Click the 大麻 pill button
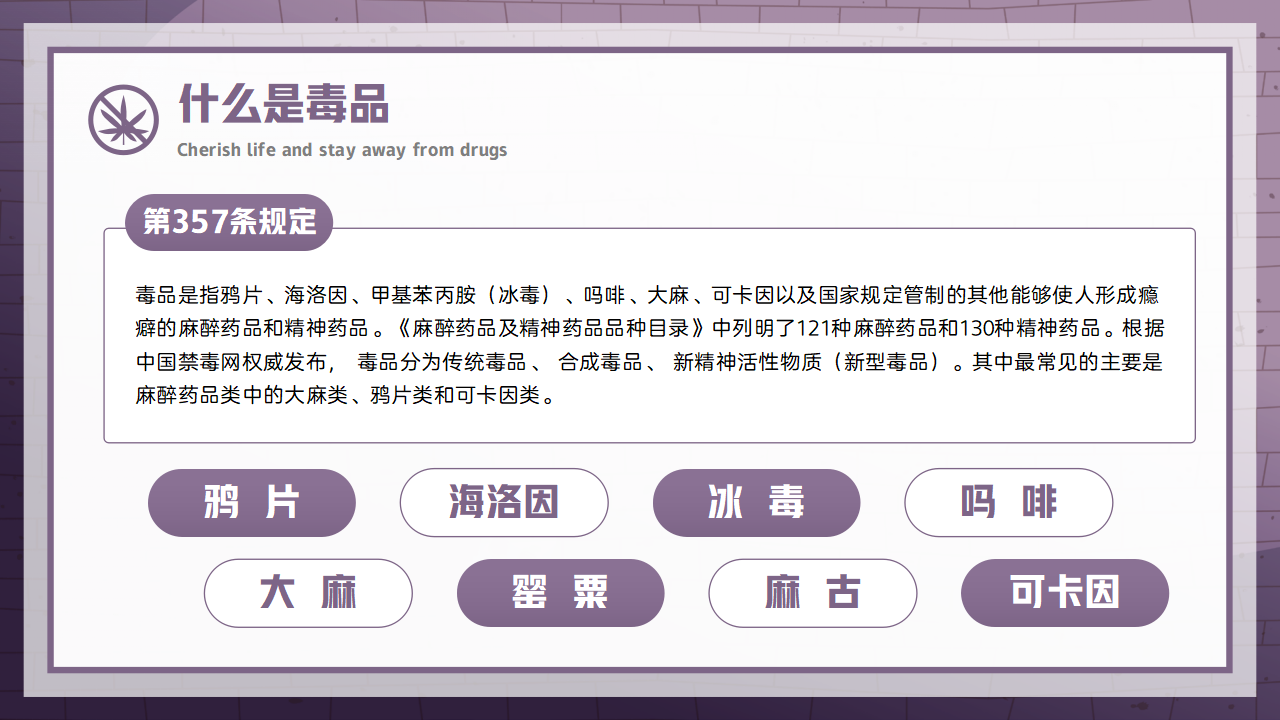The height and width of the screenshot is (720, 1280). 308,593
